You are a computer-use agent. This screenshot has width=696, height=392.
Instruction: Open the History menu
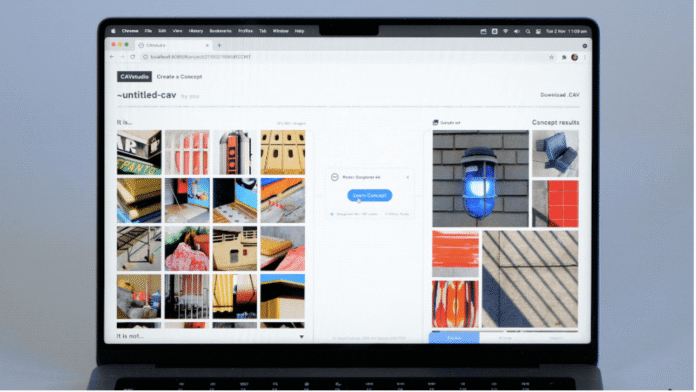point(196,31)
